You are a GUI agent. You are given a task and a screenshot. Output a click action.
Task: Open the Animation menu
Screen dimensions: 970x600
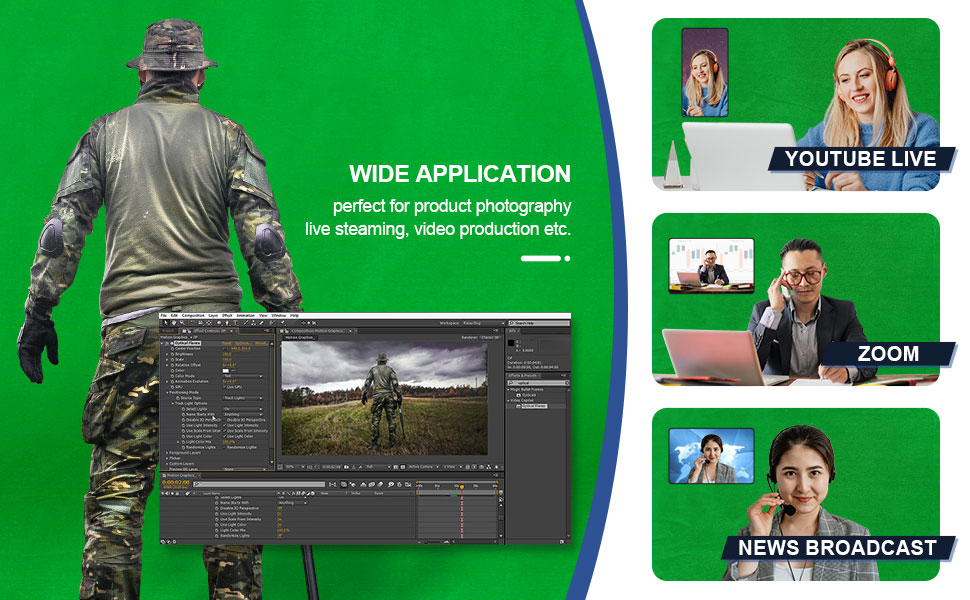point(245,315)
